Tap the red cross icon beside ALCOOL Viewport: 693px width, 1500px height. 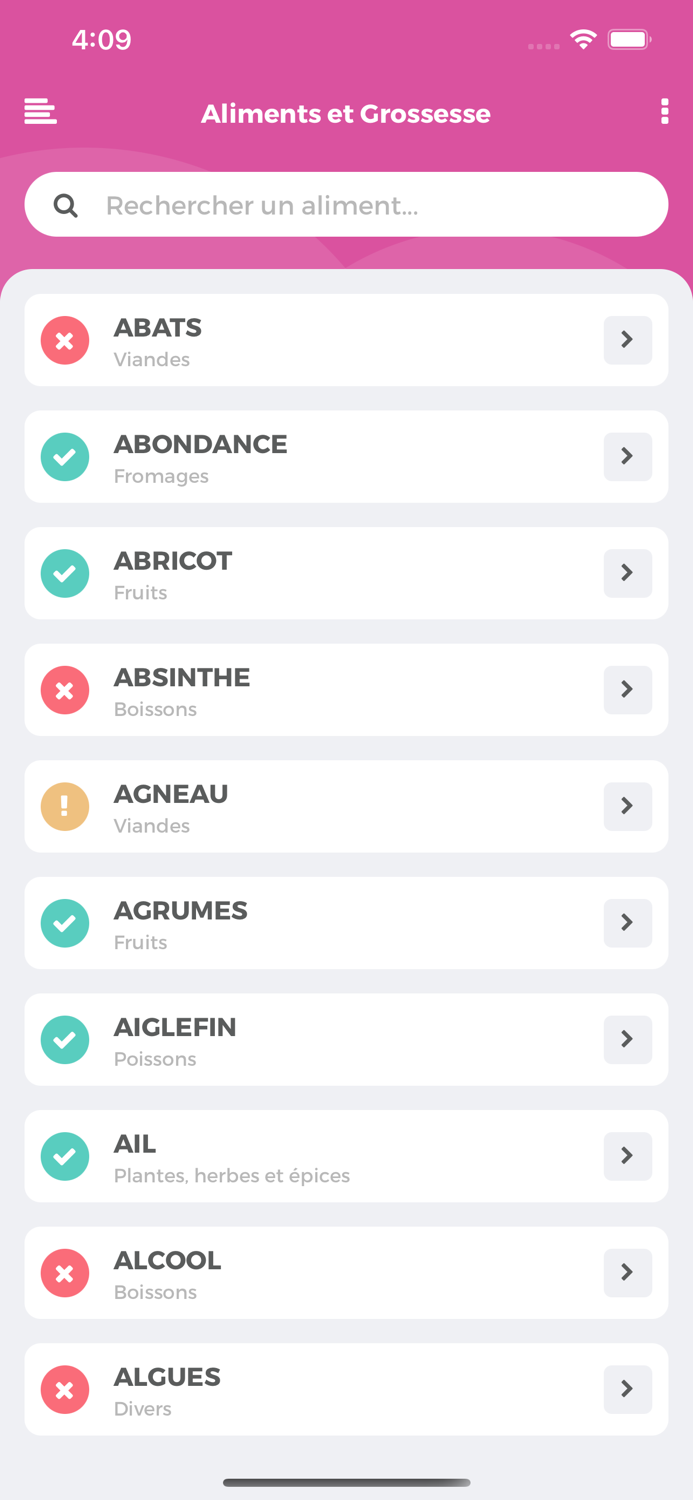[64, 1273]
